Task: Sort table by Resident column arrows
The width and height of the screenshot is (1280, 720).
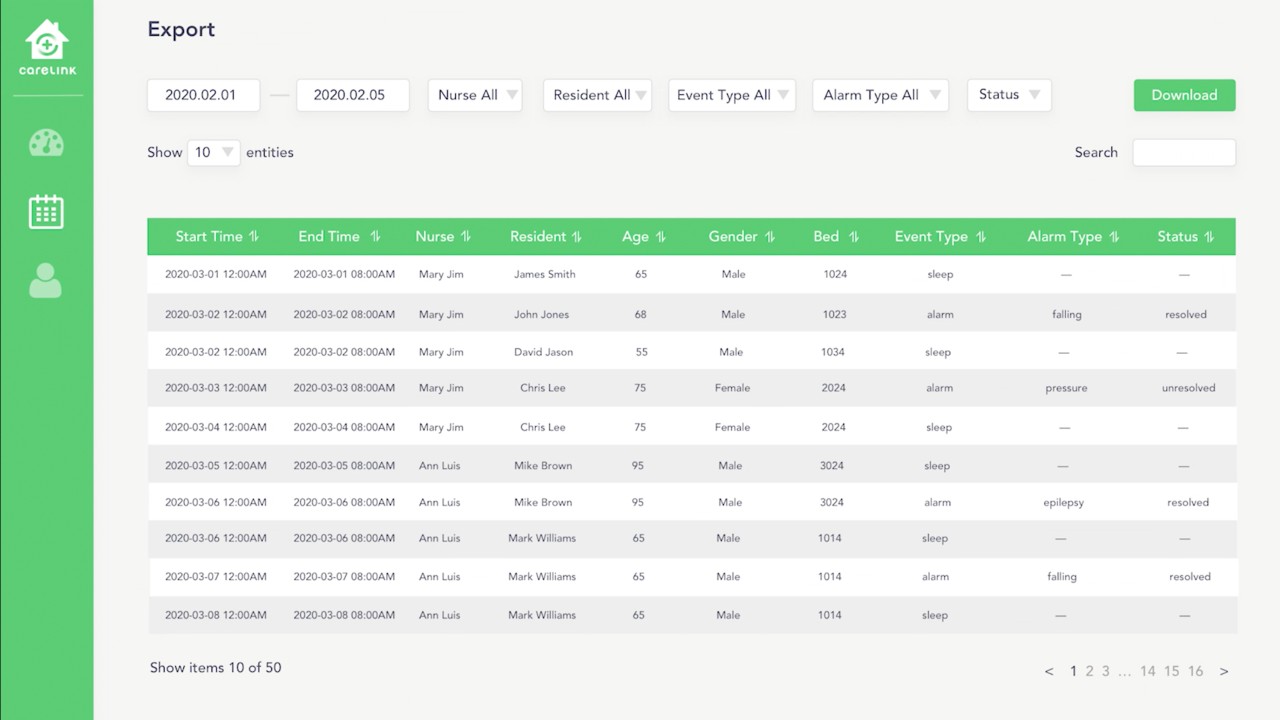Action: [x=576, y=237]
